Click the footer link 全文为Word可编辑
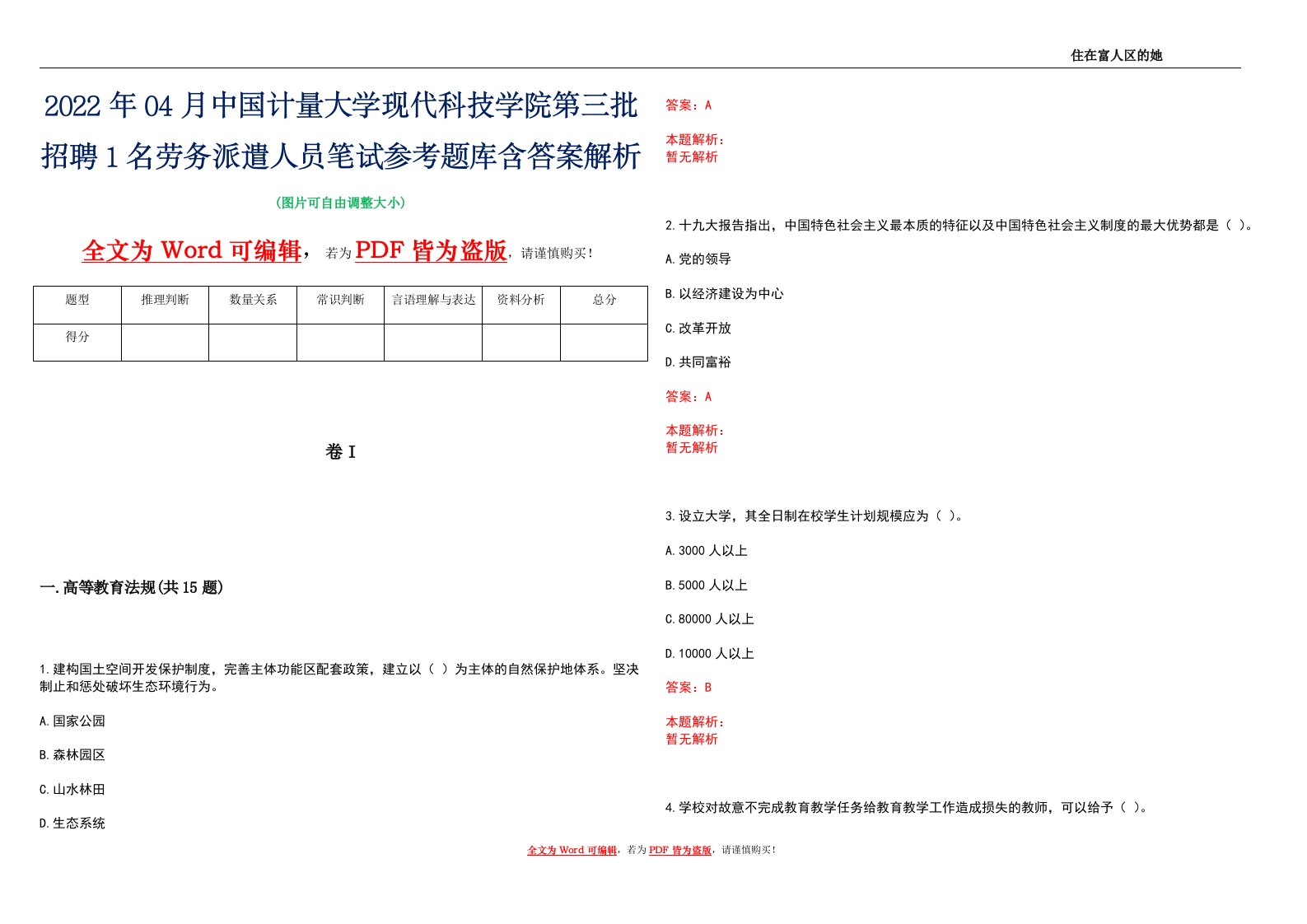This screenshot has width=1307, height=924. click(572, 850)
